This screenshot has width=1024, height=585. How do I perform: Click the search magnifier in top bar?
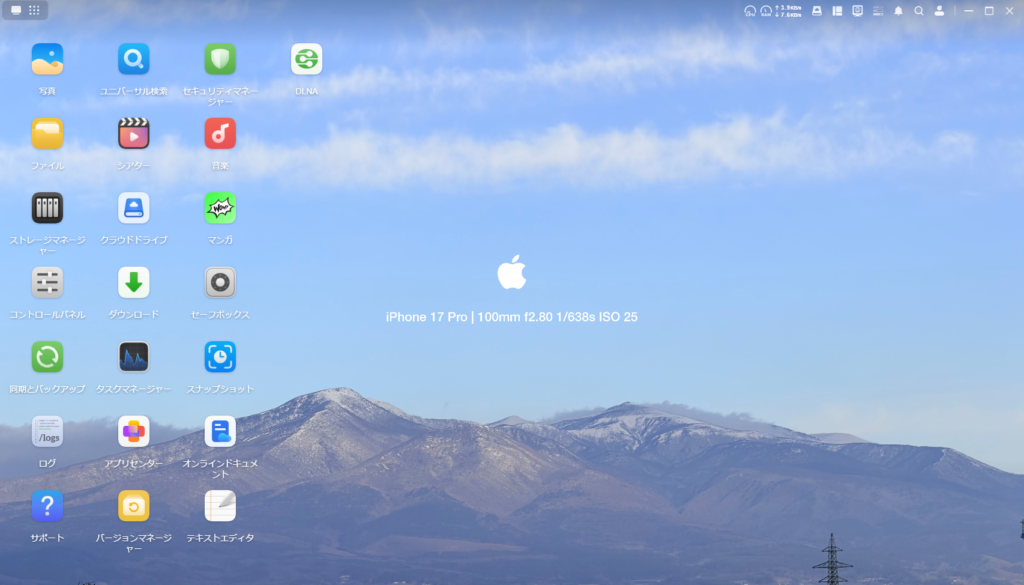coord(918,11)
